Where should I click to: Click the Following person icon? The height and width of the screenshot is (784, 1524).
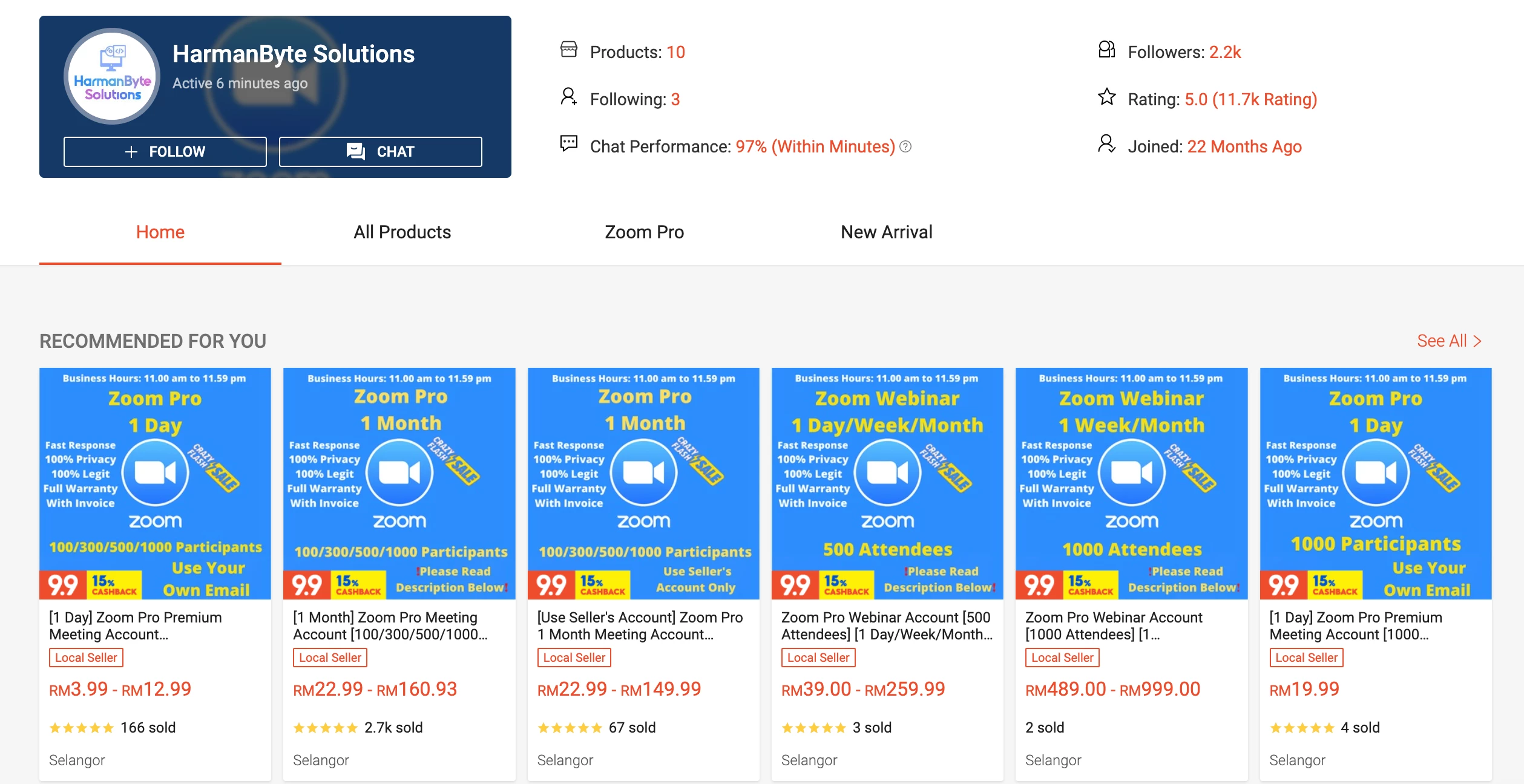click(568, 97)
